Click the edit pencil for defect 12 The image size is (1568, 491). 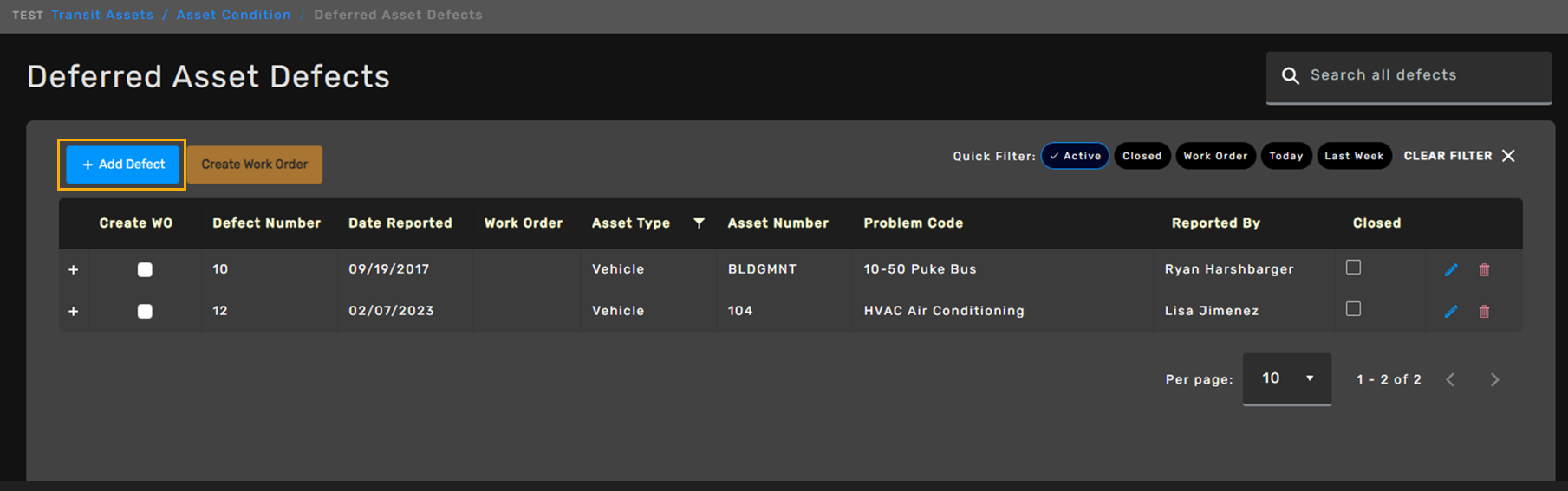tap(1451, 312)
